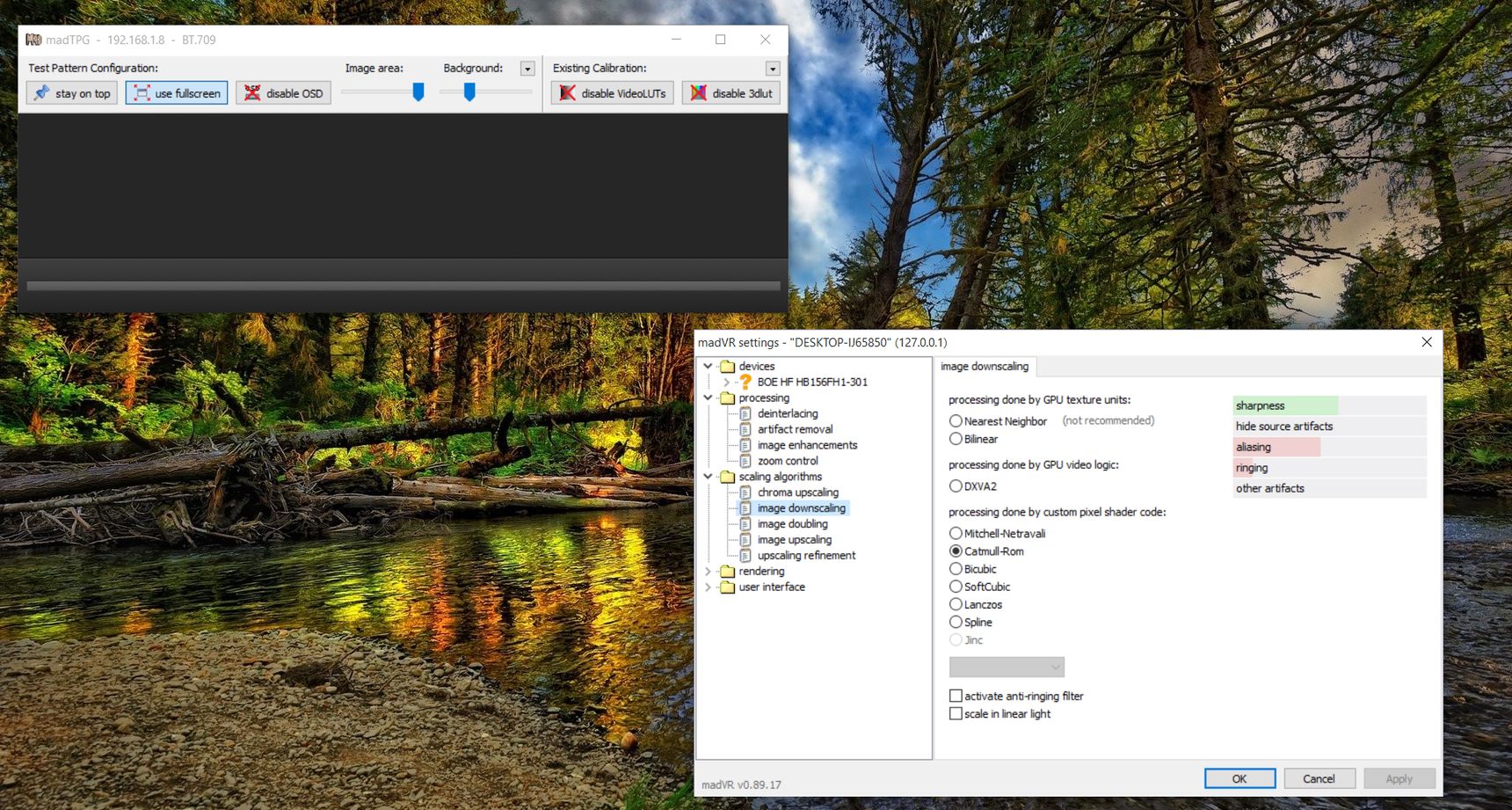Close the madVR settings dialog
This screenshot has width=1512, height=810.
coord(1427,342)
